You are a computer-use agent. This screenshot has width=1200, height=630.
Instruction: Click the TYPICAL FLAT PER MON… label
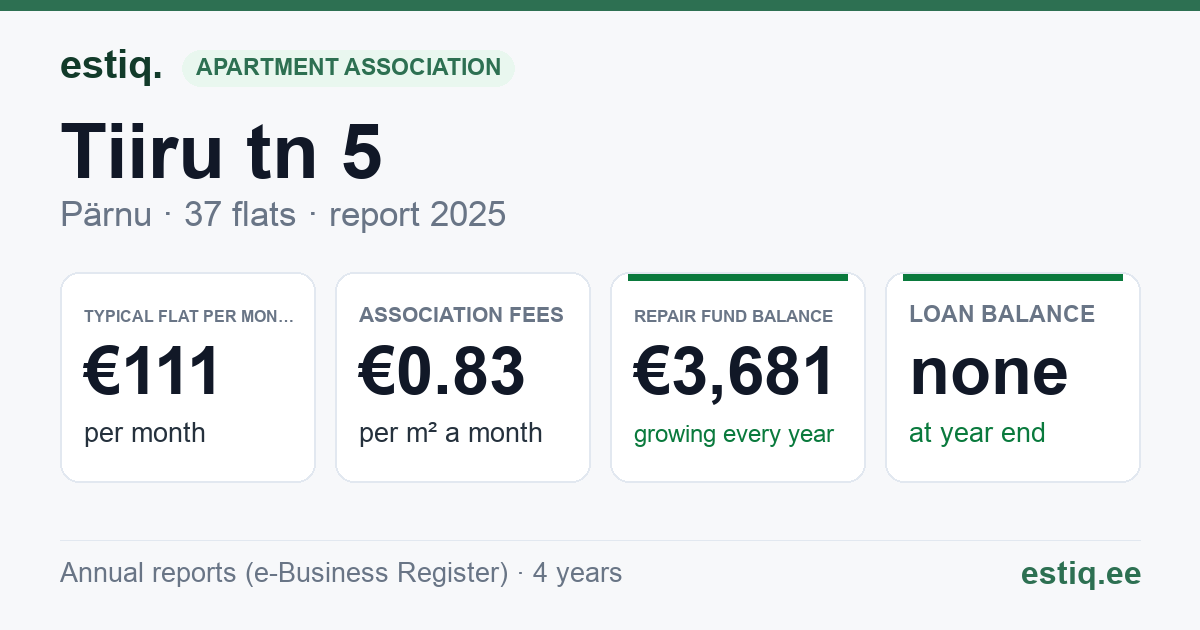click(189, 317)
